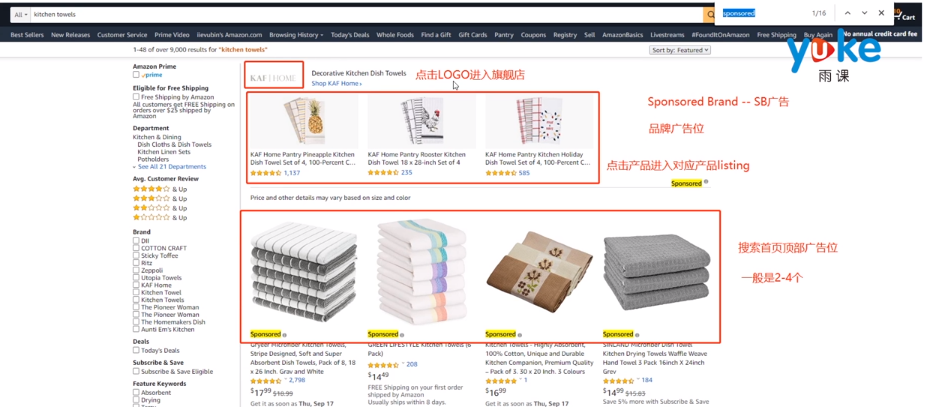Check the Prime eligibility checkbox

tap(136, 75)
